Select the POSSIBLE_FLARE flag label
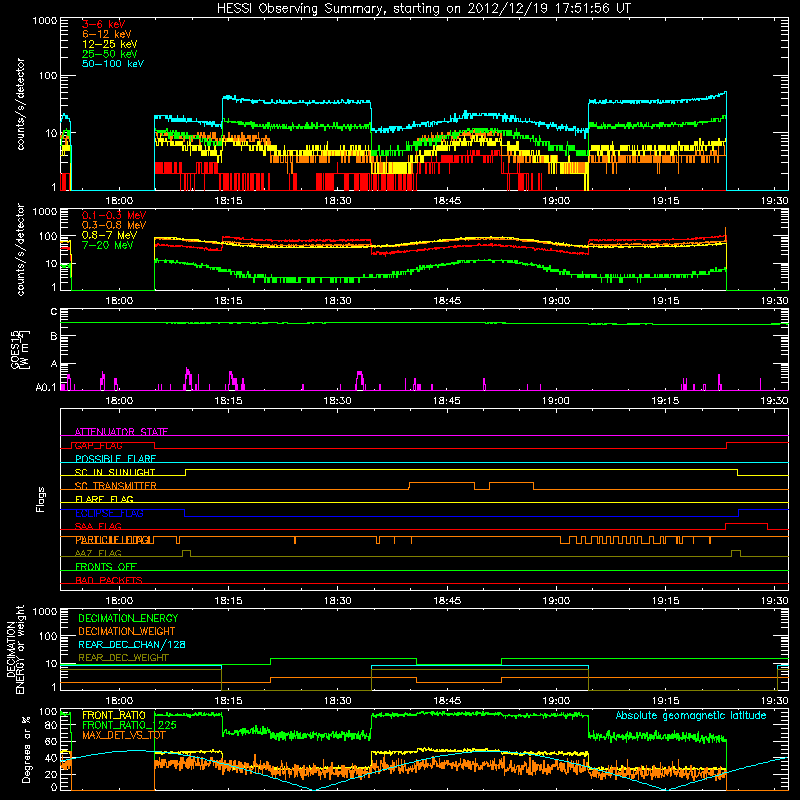The image size is (800, 800). (115, 459)
